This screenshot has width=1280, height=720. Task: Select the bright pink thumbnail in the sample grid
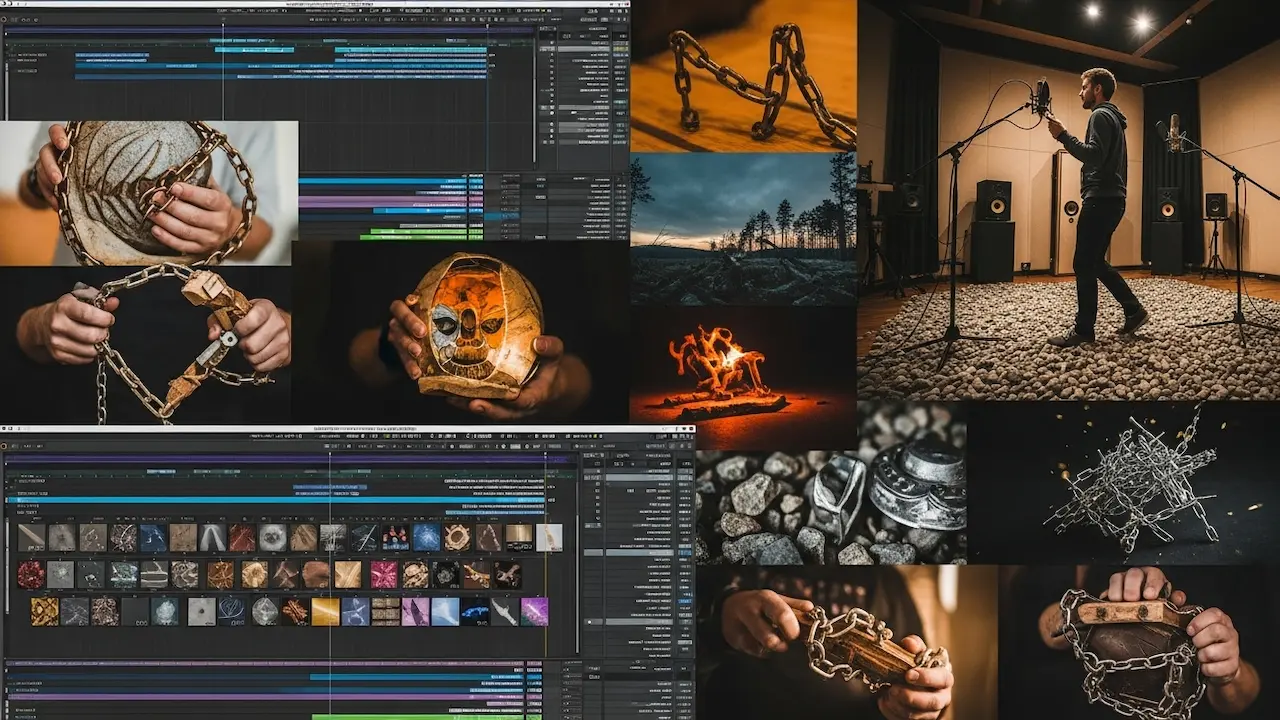click(x=384, y=574)
